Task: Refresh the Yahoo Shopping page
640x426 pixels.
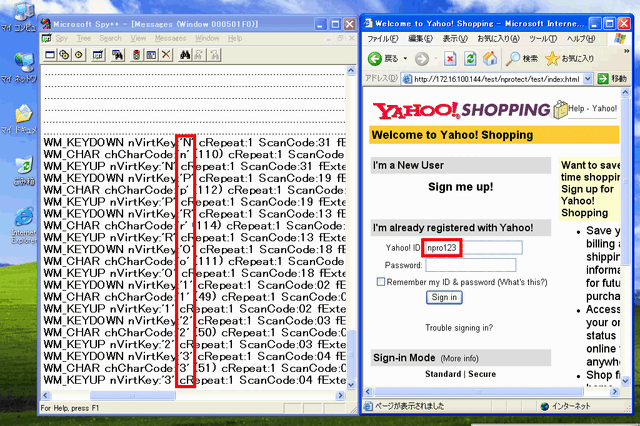Action: 470,59
